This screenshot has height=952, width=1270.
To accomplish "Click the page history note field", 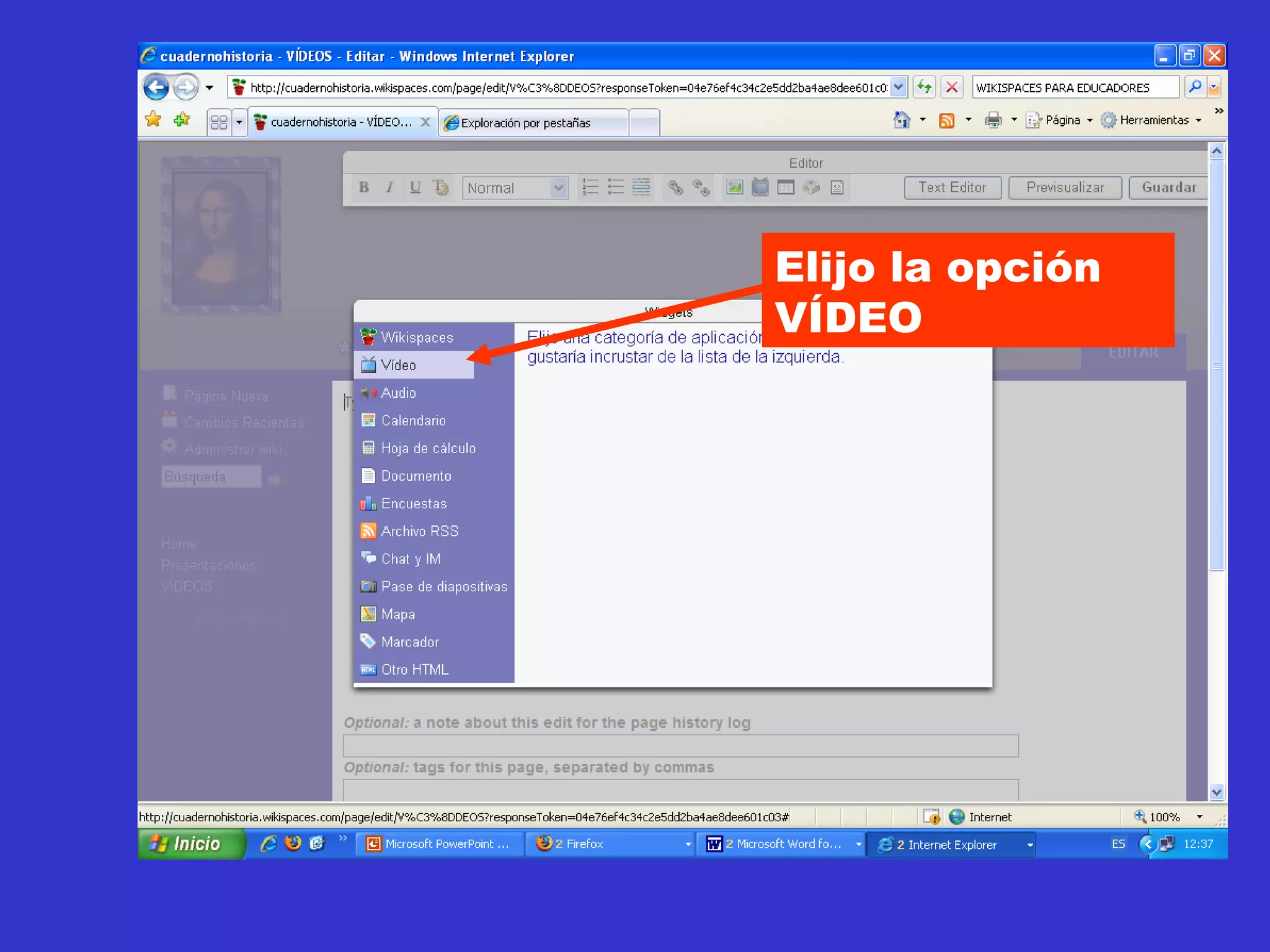I will 681,746.
